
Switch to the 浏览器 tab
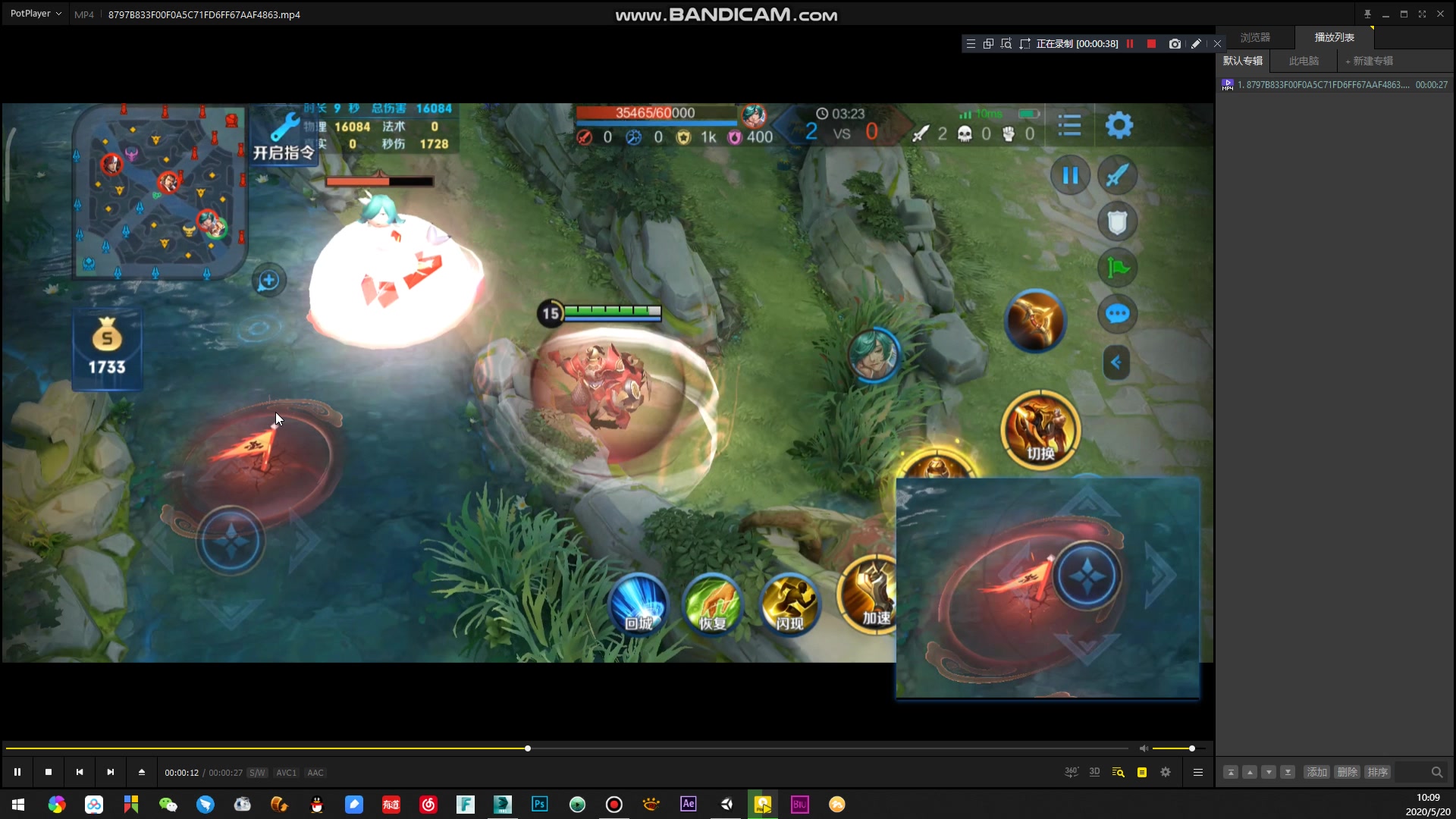click(1255, 37)
